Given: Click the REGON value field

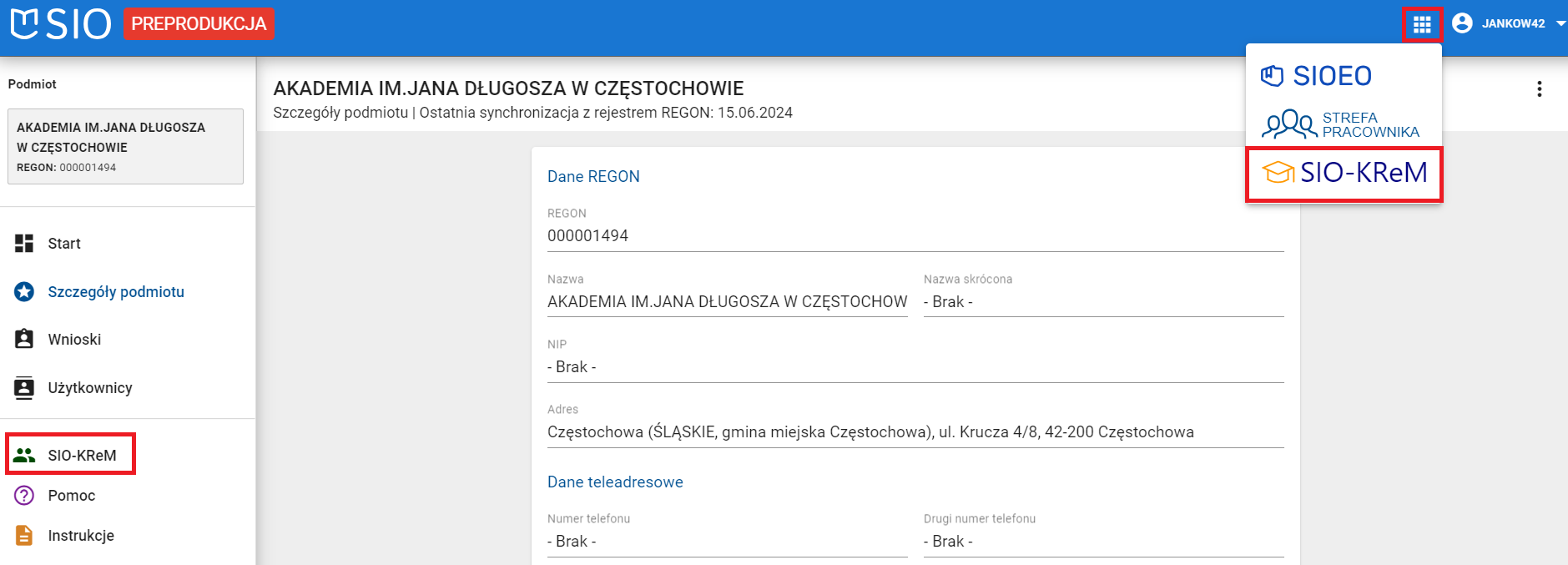Looking at the screenshot, I should point(915,236).
